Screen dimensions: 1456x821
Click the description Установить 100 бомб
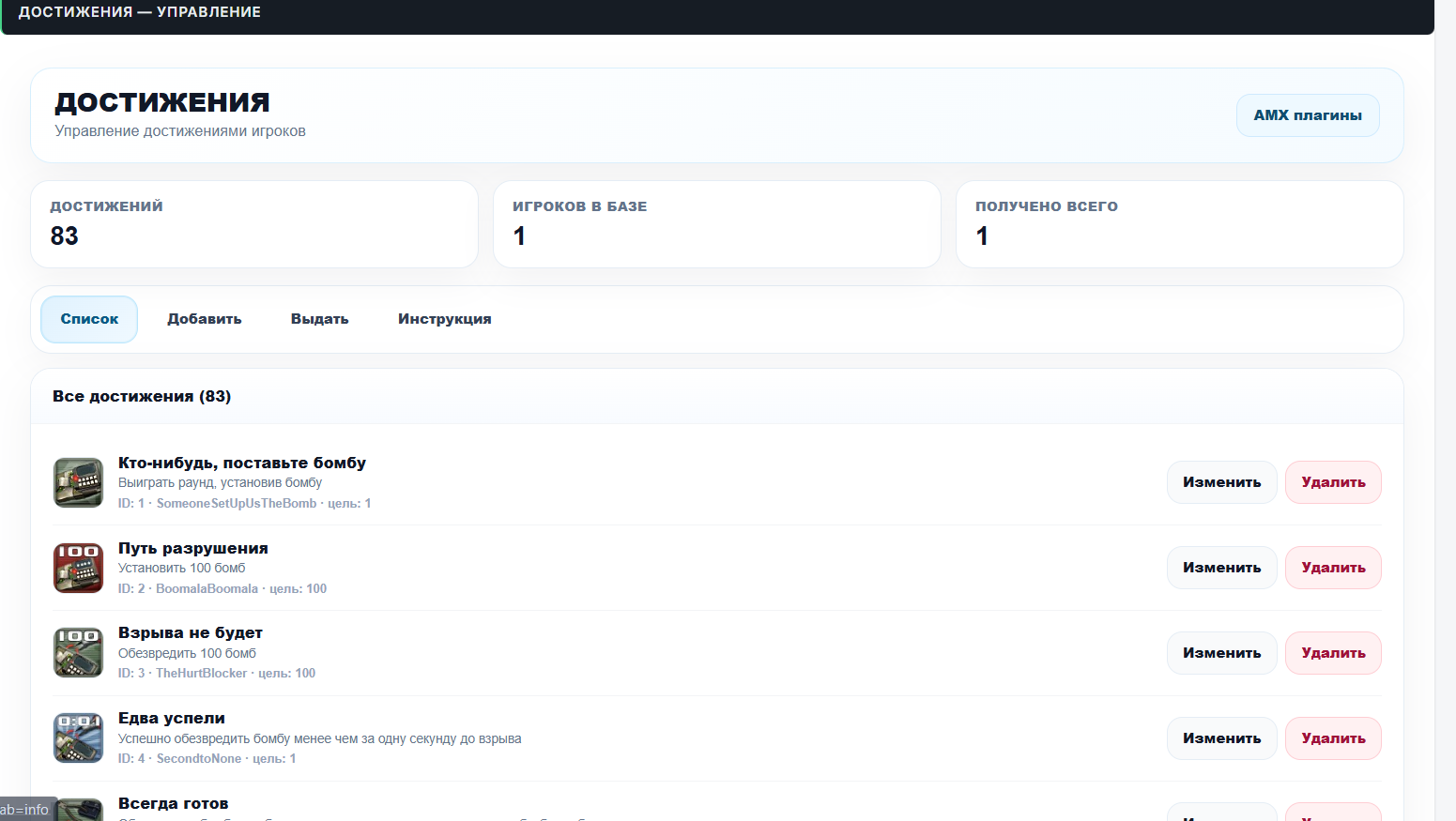[x=182, y=568]
